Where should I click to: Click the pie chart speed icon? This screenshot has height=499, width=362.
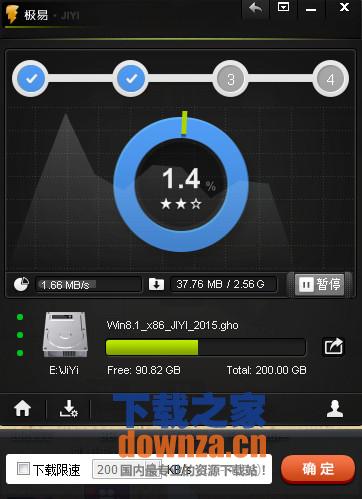(21, 284)
